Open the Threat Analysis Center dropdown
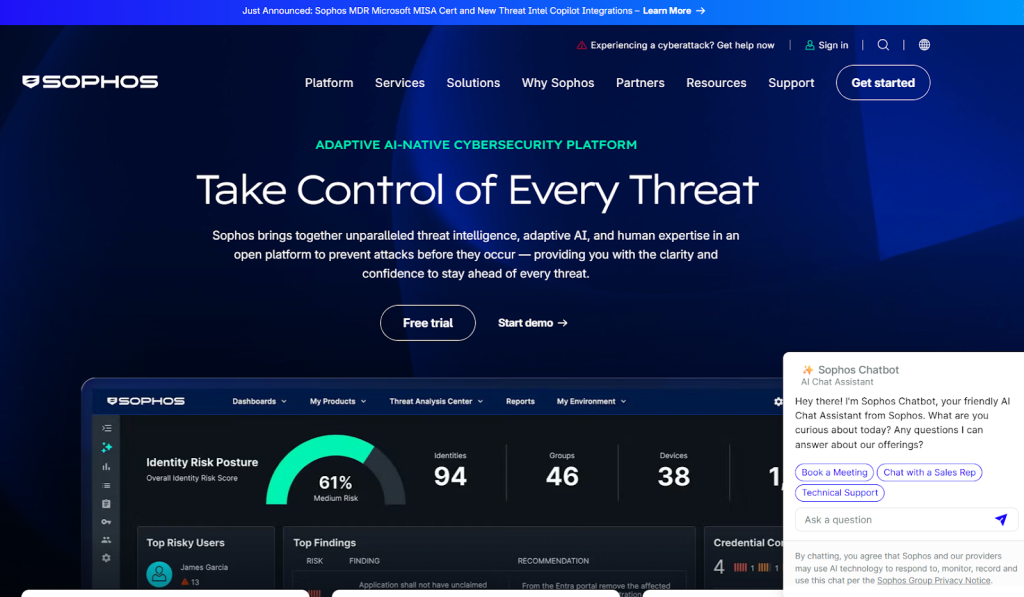This screenshot has height=597, width=1024. (x=436, y=401)
